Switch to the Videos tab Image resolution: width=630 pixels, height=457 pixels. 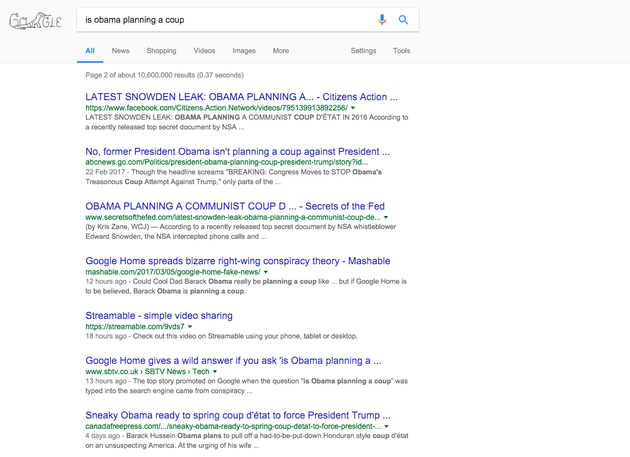click(204, 51)
